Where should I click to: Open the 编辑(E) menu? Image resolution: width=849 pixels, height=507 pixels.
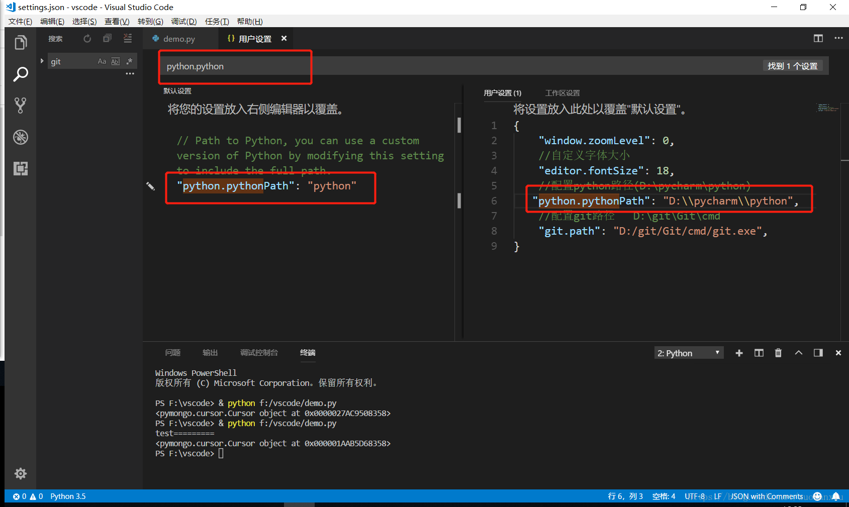52,21
